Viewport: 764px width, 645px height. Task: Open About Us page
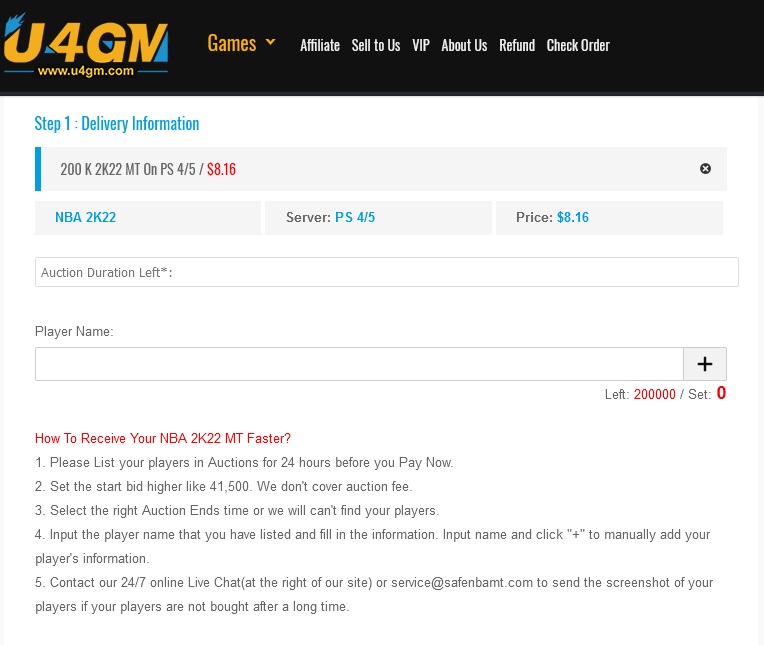coord(464,45)
